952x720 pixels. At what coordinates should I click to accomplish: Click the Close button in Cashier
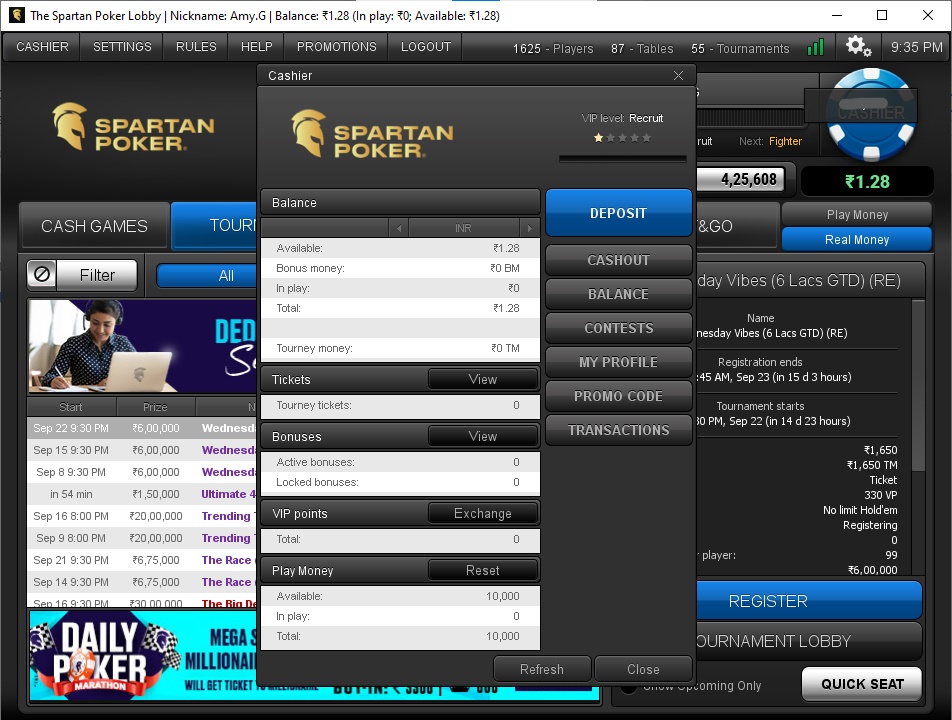[644, 669]
